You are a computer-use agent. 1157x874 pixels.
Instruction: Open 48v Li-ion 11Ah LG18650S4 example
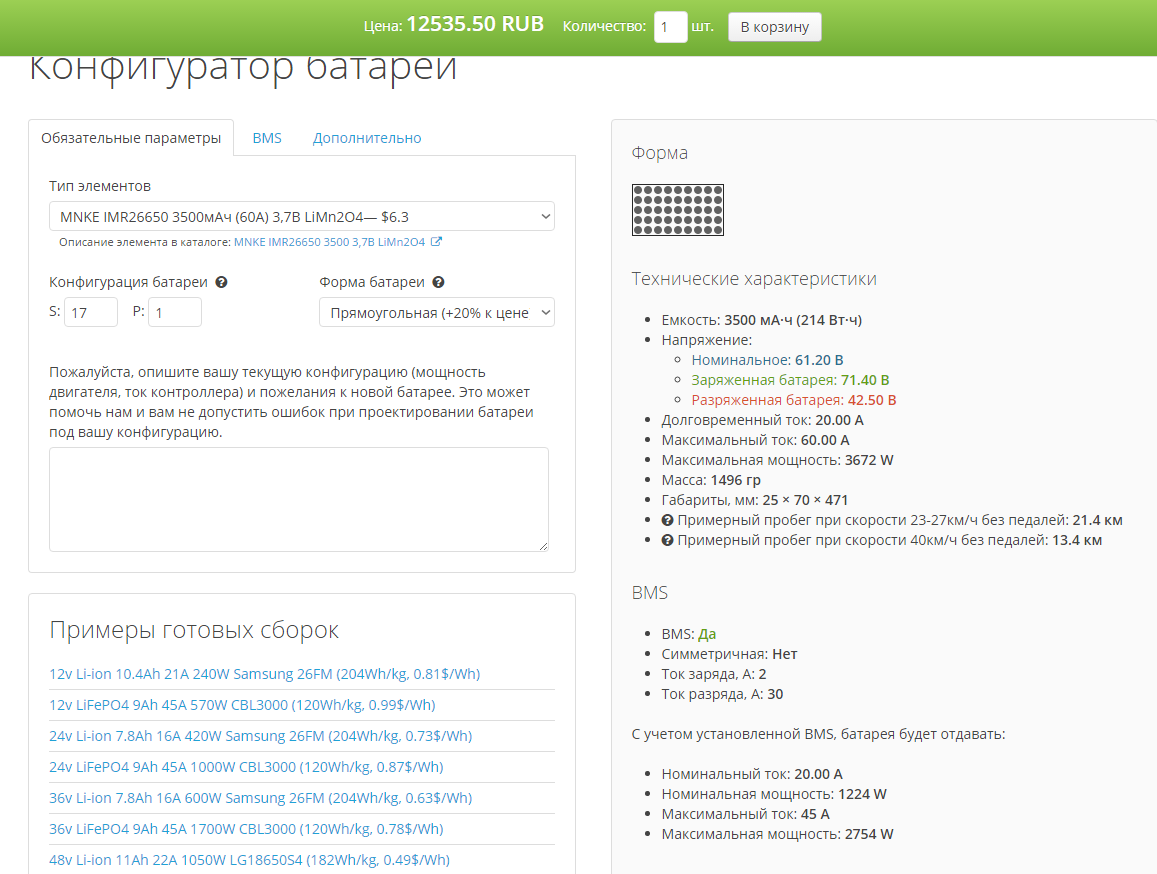coord(249,860)
